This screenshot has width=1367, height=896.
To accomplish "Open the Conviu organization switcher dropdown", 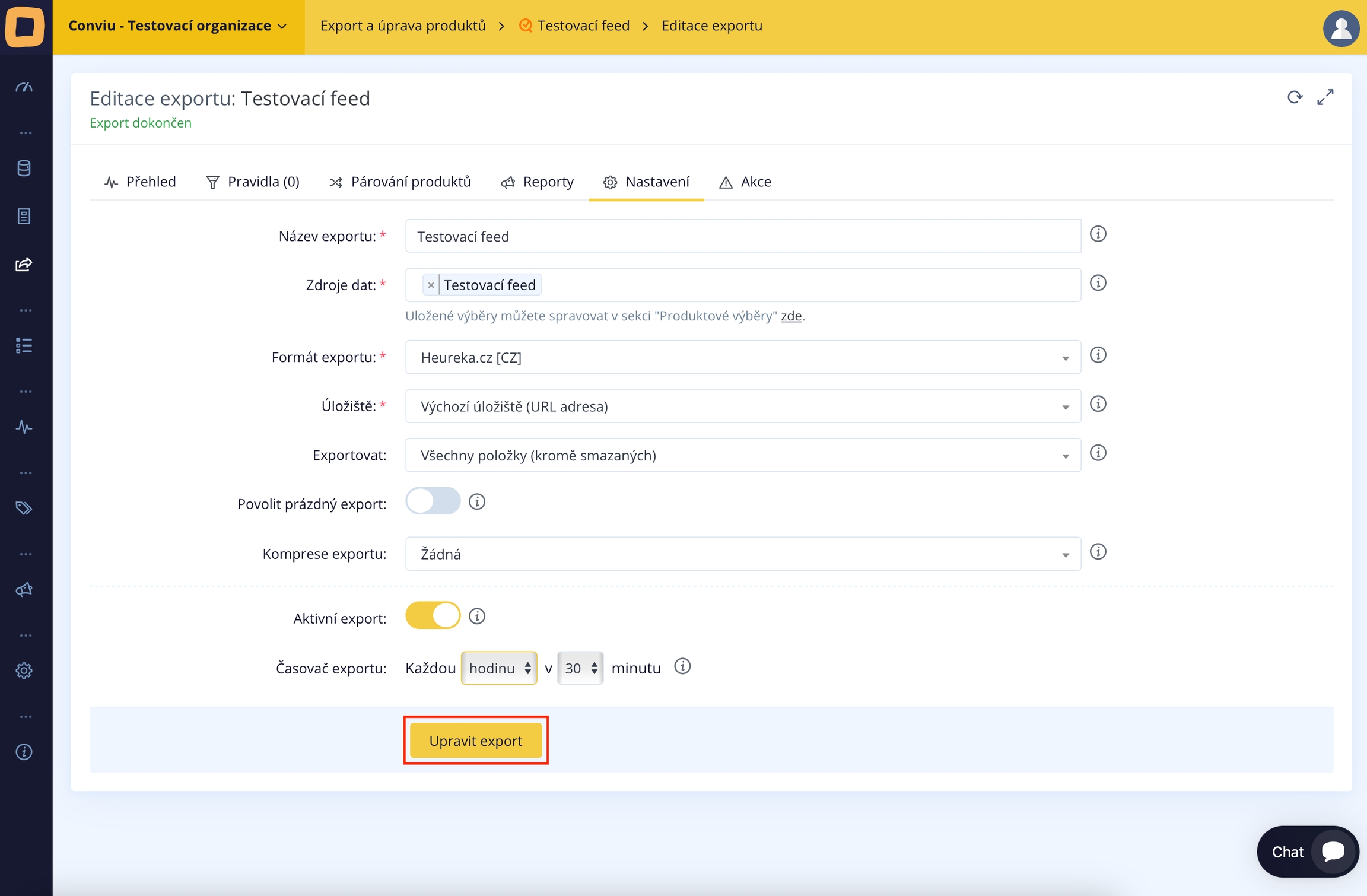I will pyautogui.click(x=178, y=26).
